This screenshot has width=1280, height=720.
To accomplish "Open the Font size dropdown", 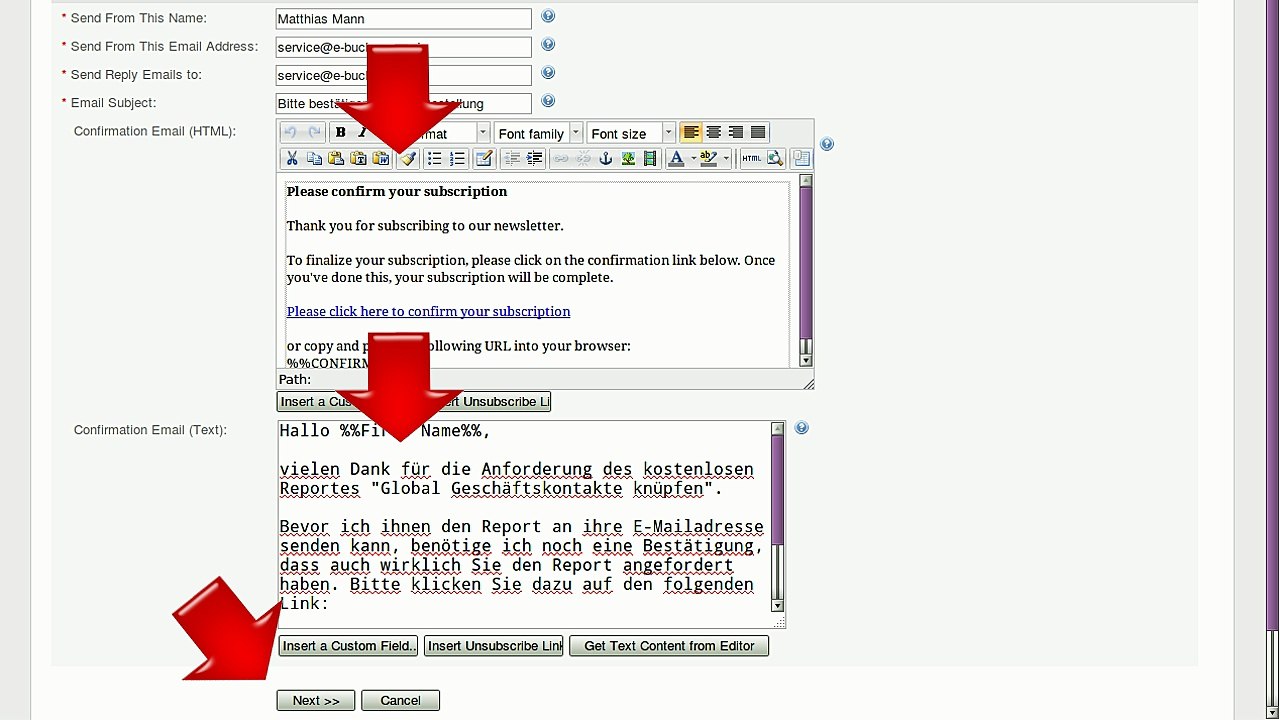I will [669, 133].
